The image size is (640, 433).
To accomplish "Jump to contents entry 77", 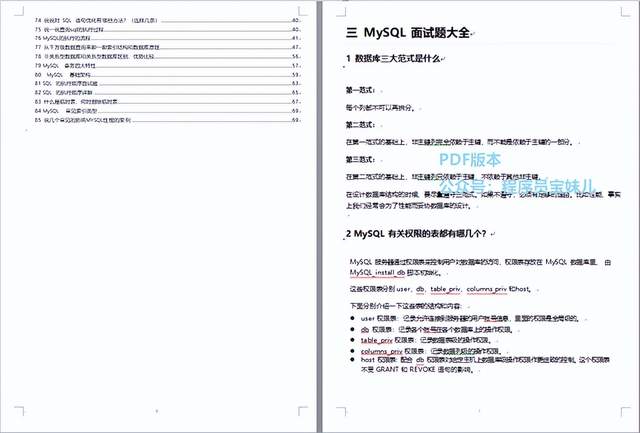I will coord(167,47).
